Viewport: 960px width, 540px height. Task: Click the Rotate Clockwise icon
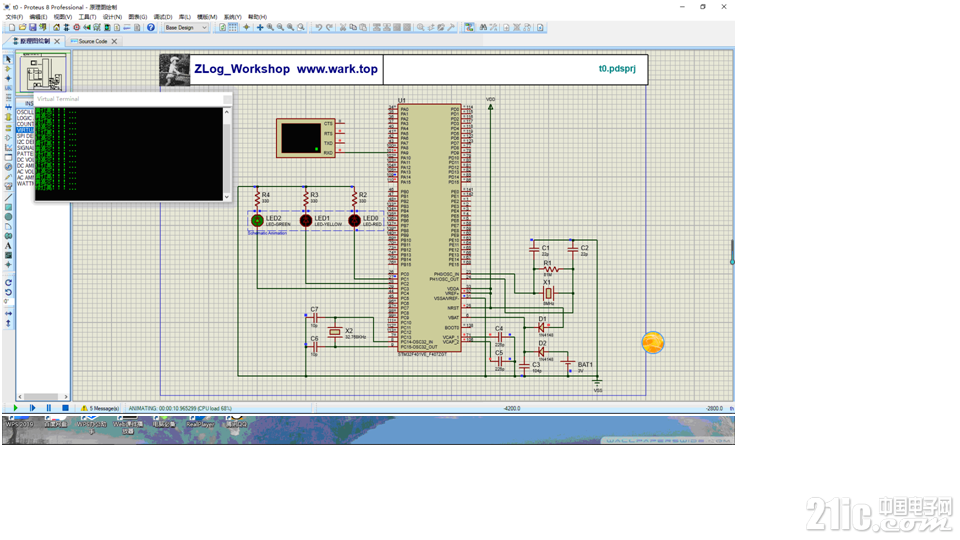8,283
